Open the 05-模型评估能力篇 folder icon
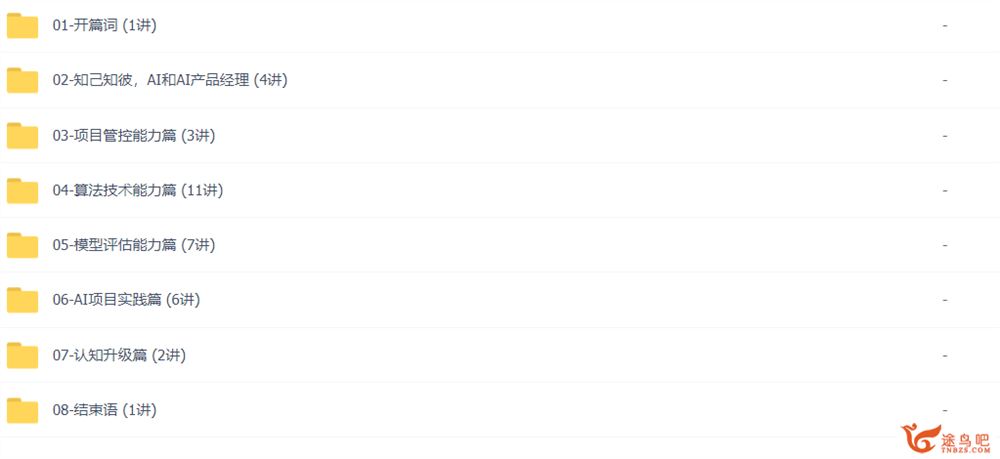The width and height of the screenshot is (1000, 459). pos(22,245)
